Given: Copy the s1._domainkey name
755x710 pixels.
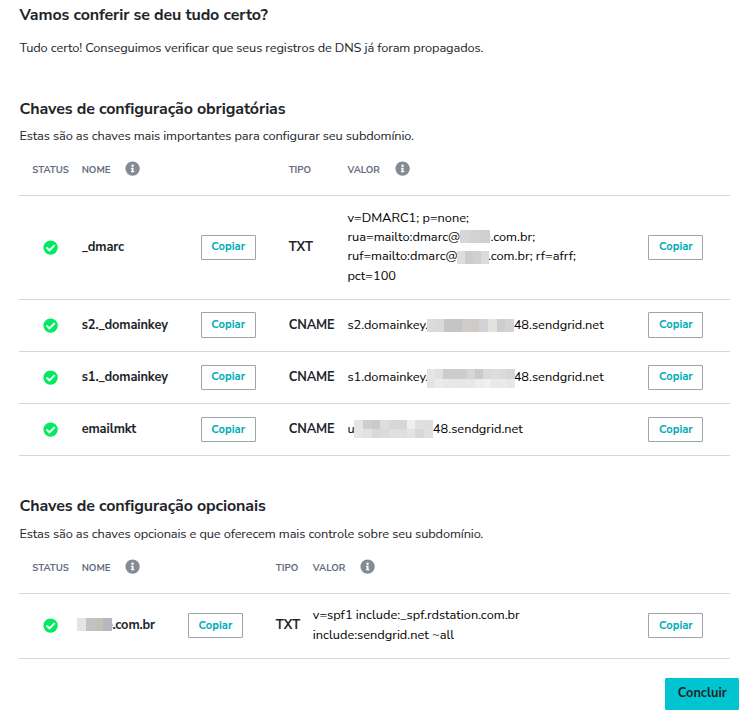Looking at the screenshot, I should (x=228, y=377).
